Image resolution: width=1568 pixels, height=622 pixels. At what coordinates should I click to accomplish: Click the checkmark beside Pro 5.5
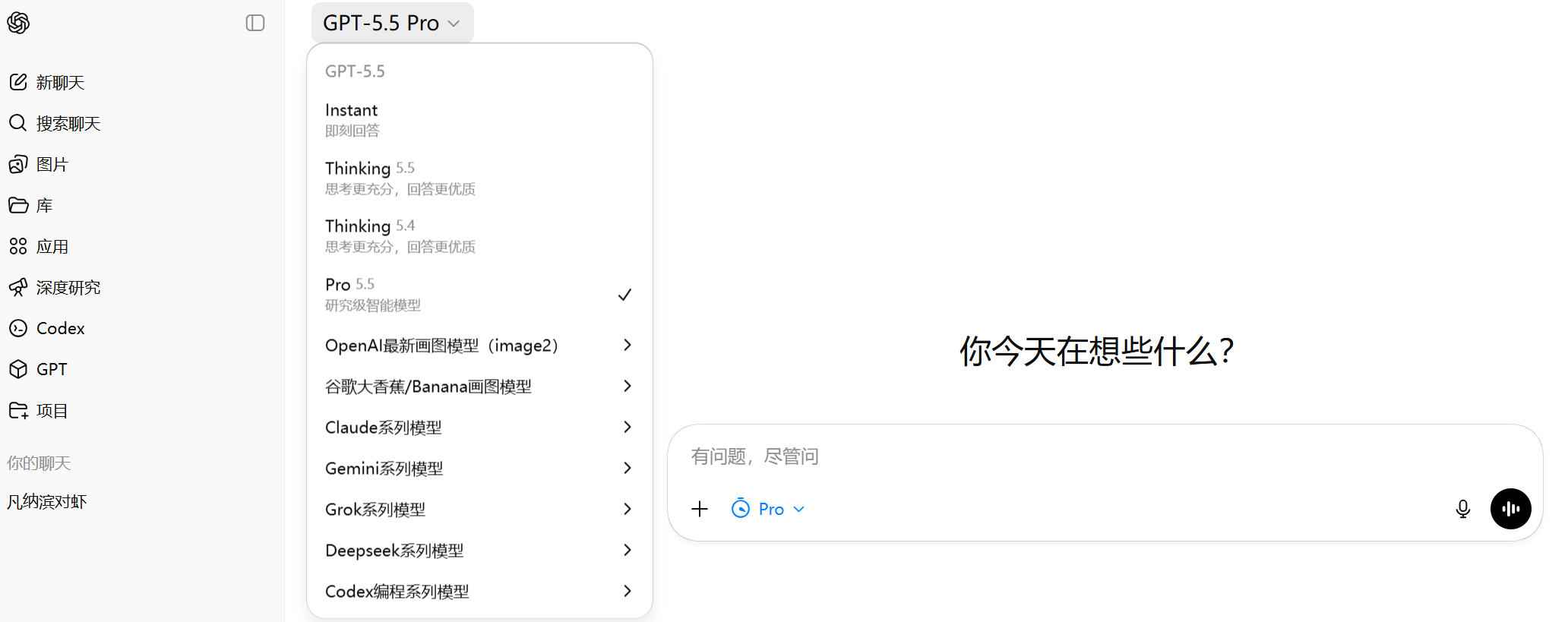624,295
